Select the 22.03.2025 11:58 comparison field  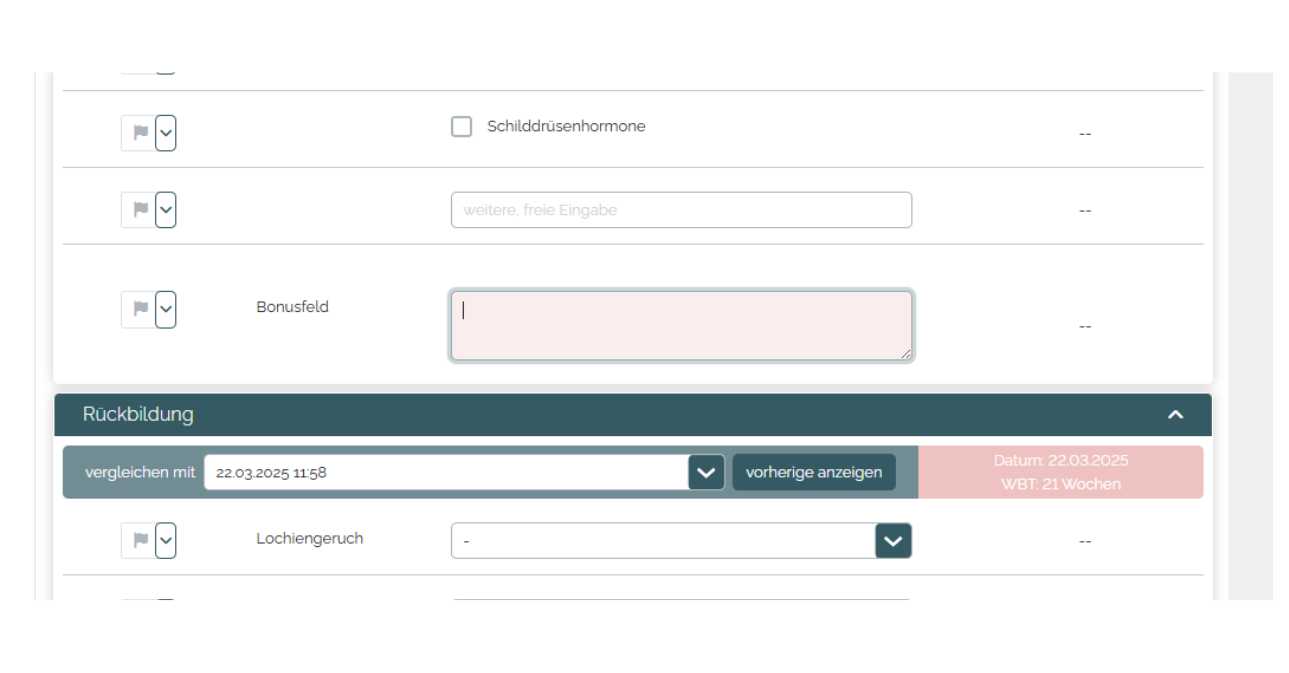445,472
